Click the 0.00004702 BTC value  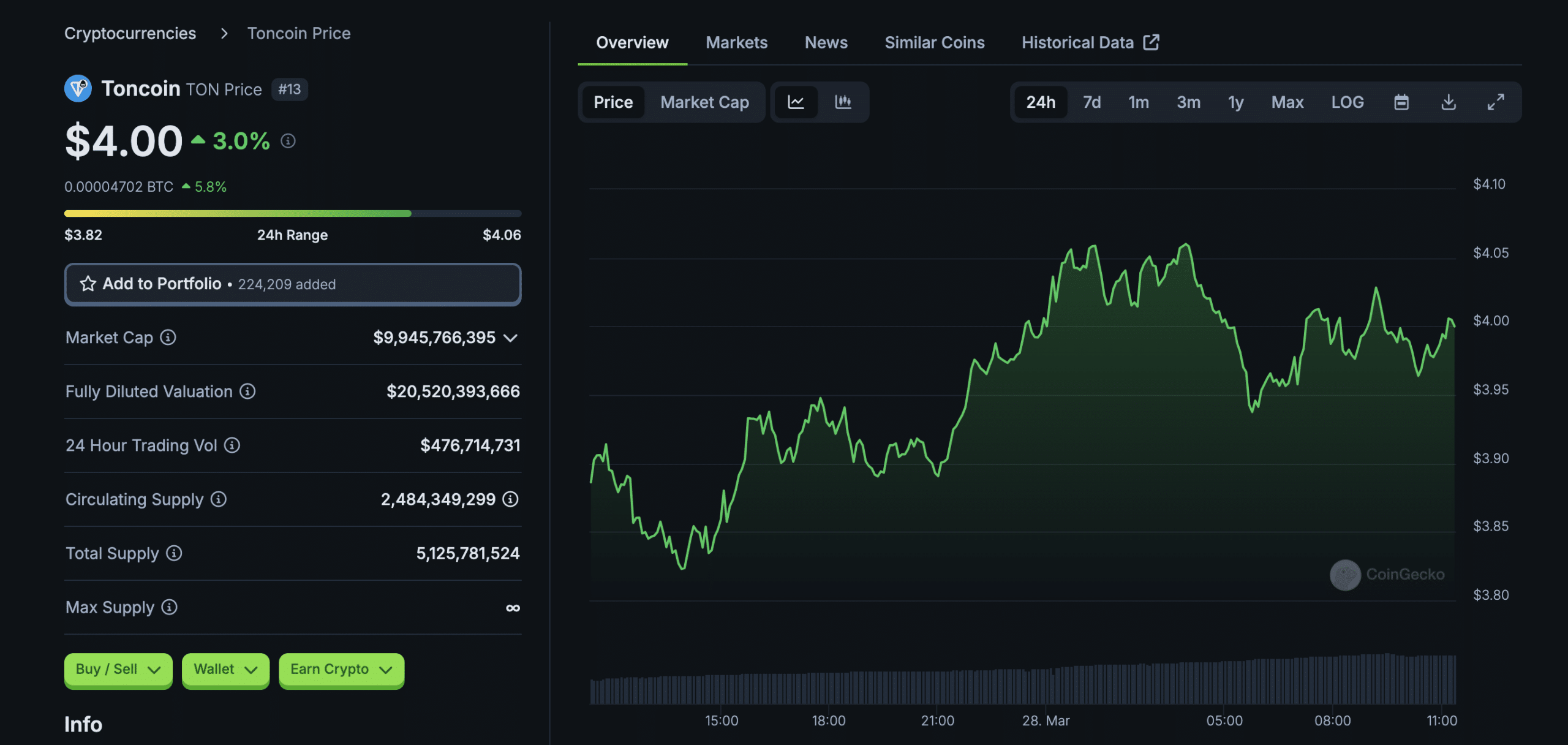(119, 187)
